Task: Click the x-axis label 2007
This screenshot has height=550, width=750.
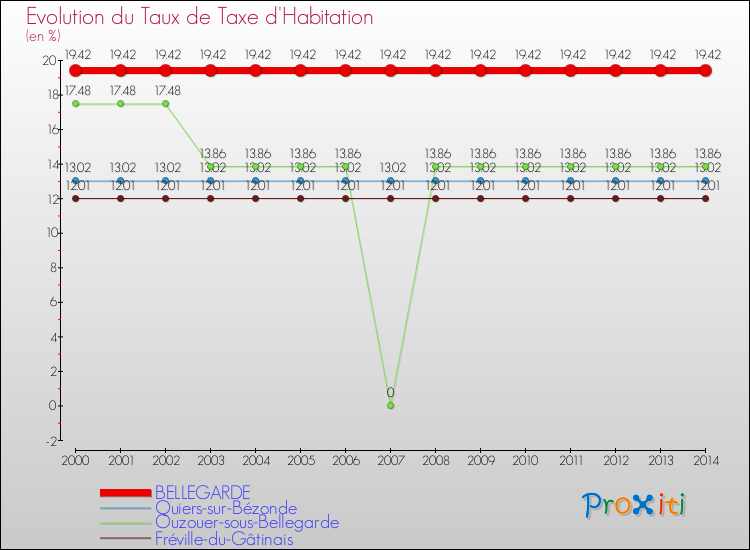Action: click(x=390, y=461)
